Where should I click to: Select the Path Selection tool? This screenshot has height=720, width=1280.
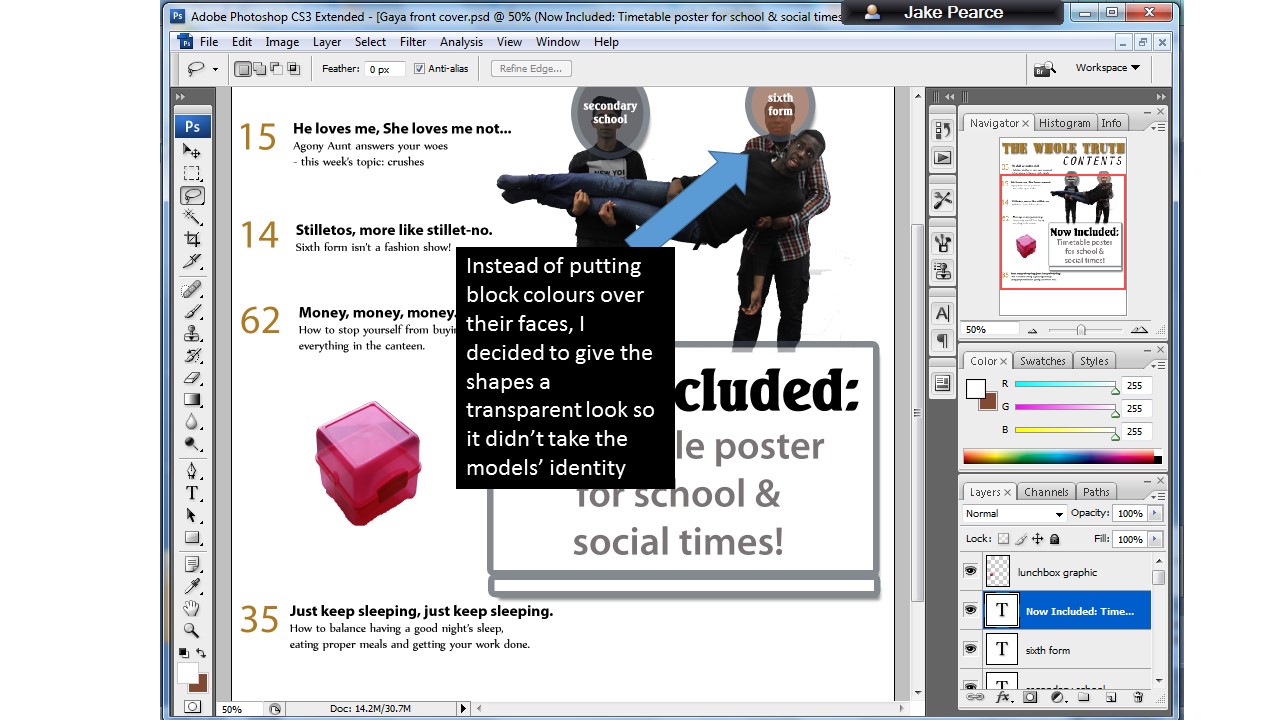coord(192,515)
